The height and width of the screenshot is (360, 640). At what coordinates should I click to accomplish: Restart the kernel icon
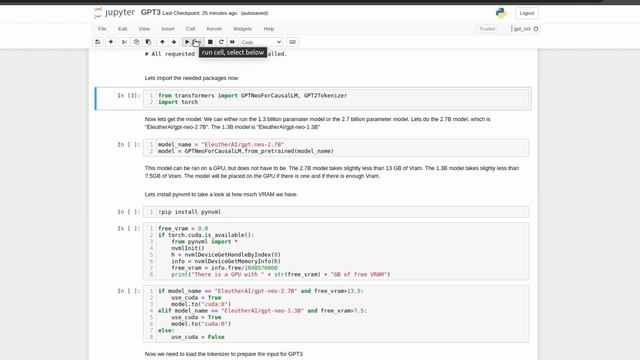coord(221,42)
